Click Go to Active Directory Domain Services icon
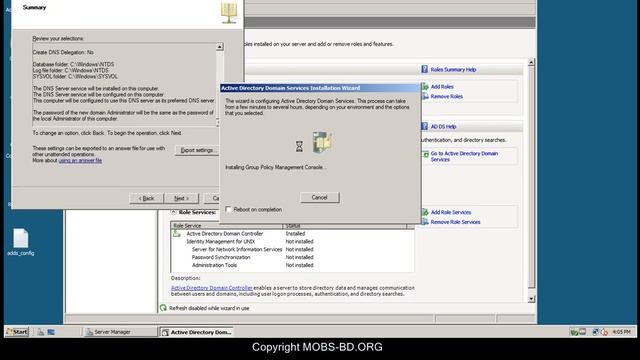This screenshot has height=360, width=640. click(425, 154)
